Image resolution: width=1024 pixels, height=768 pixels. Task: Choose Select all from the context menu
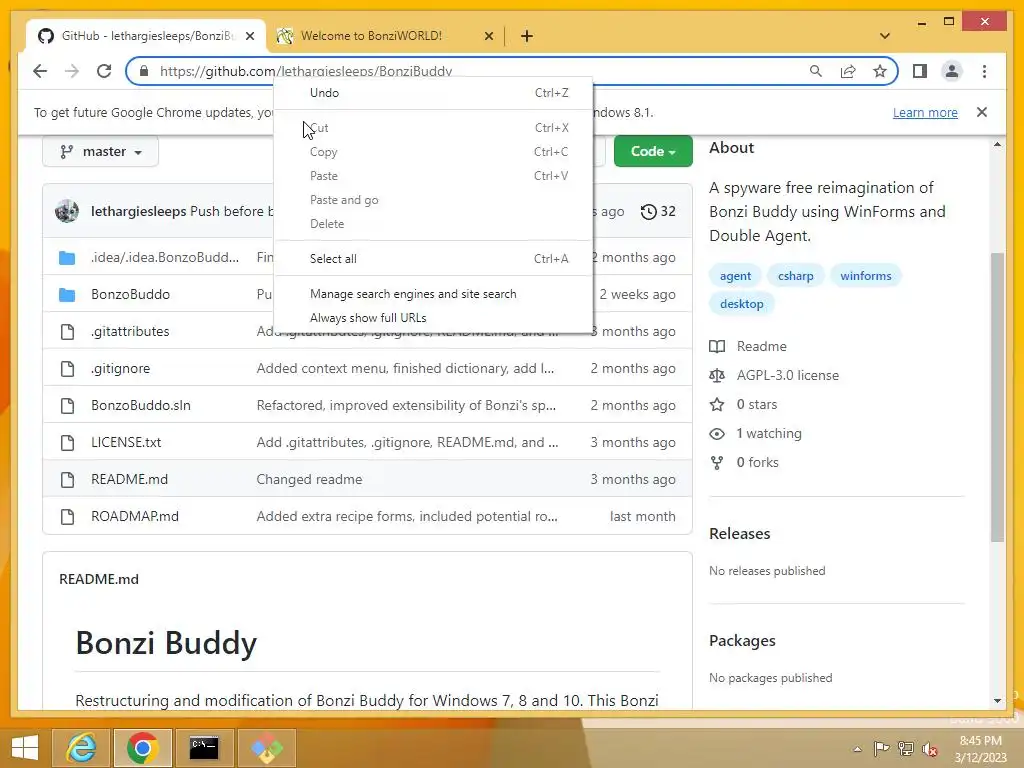[x=433, y=259]
